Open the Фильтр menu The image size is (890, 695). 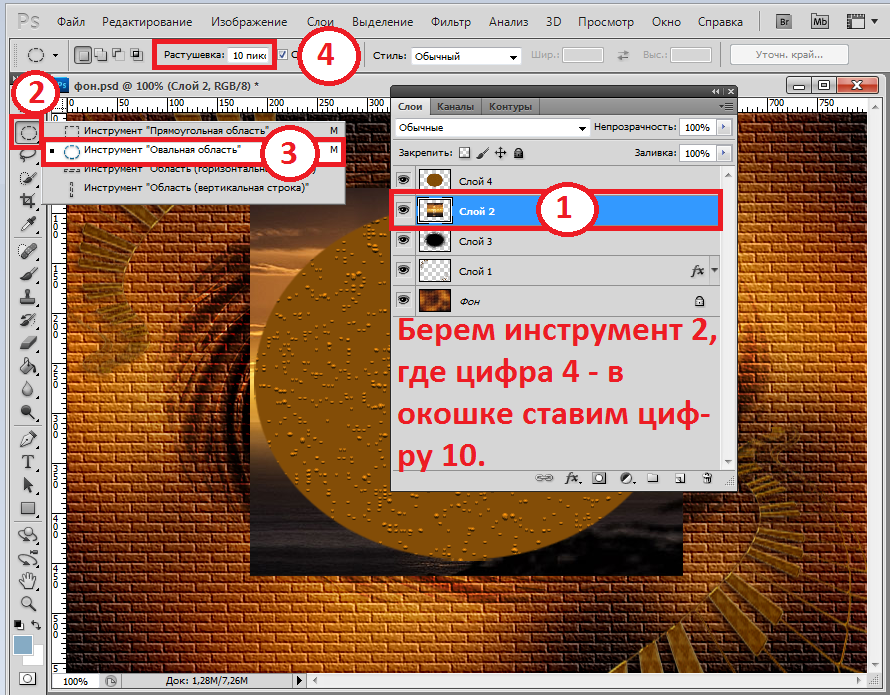(x=451, y=22)
